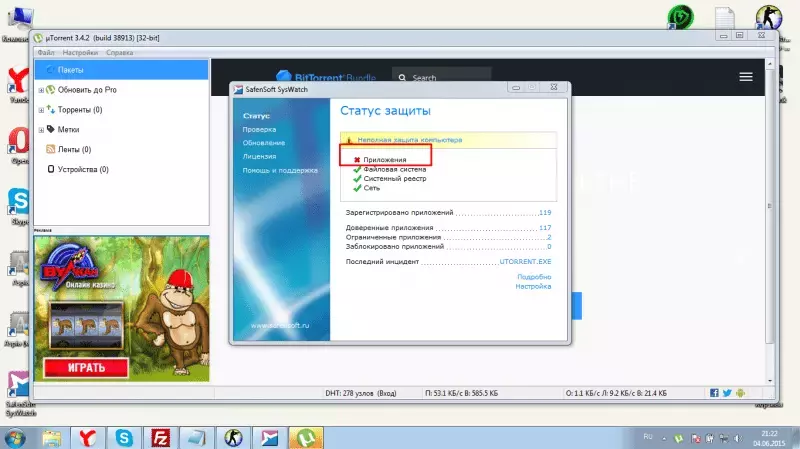Screen dimensions: 800x449
Task: Click the uTorrent scrollbar down arrow
Action: [x=770, y=380]
